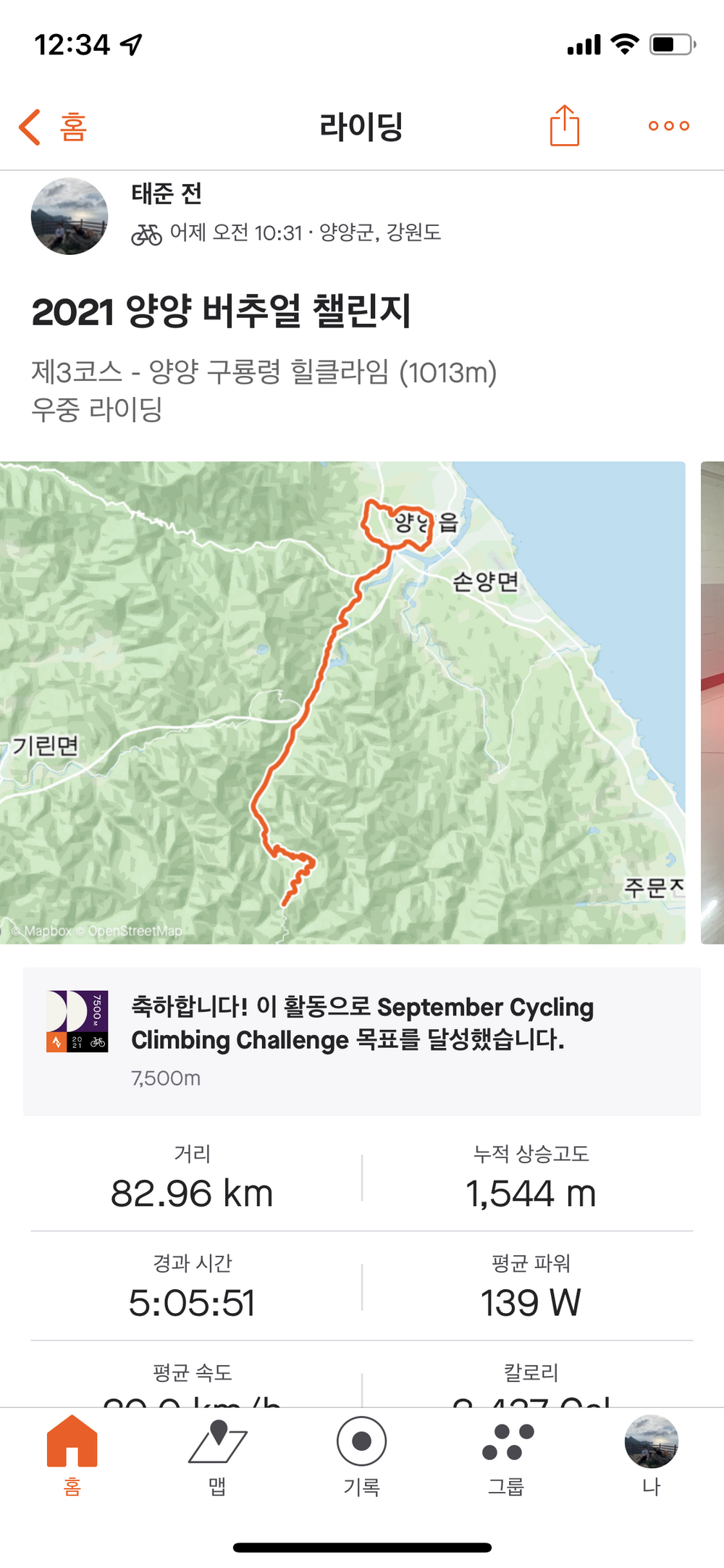The width and height of the screenshot is (724, 1568).
Task: Tap the share icon in header
Action: (x=564, y=126)
